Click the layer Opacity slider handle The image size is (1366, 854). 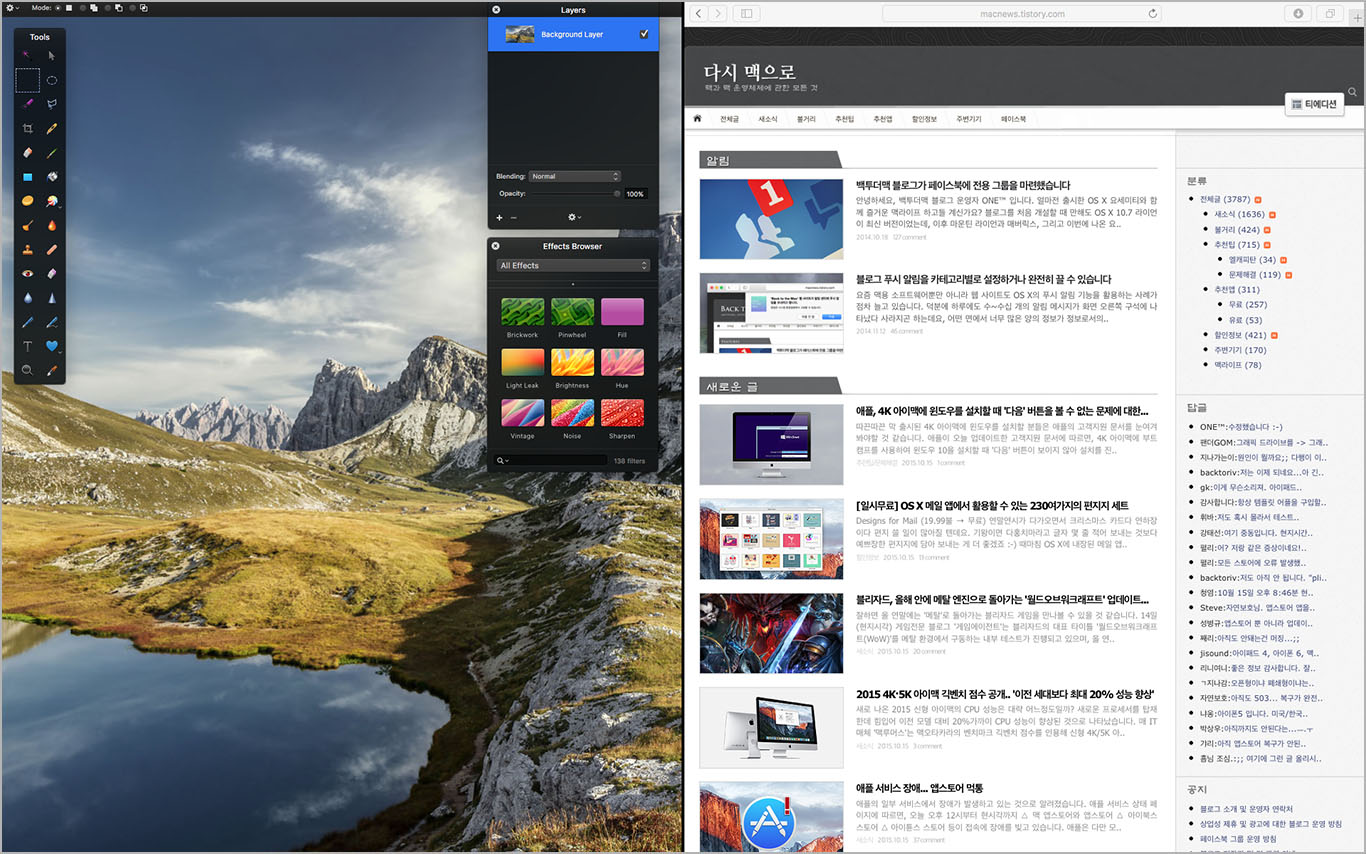click(x=617, y=194)
